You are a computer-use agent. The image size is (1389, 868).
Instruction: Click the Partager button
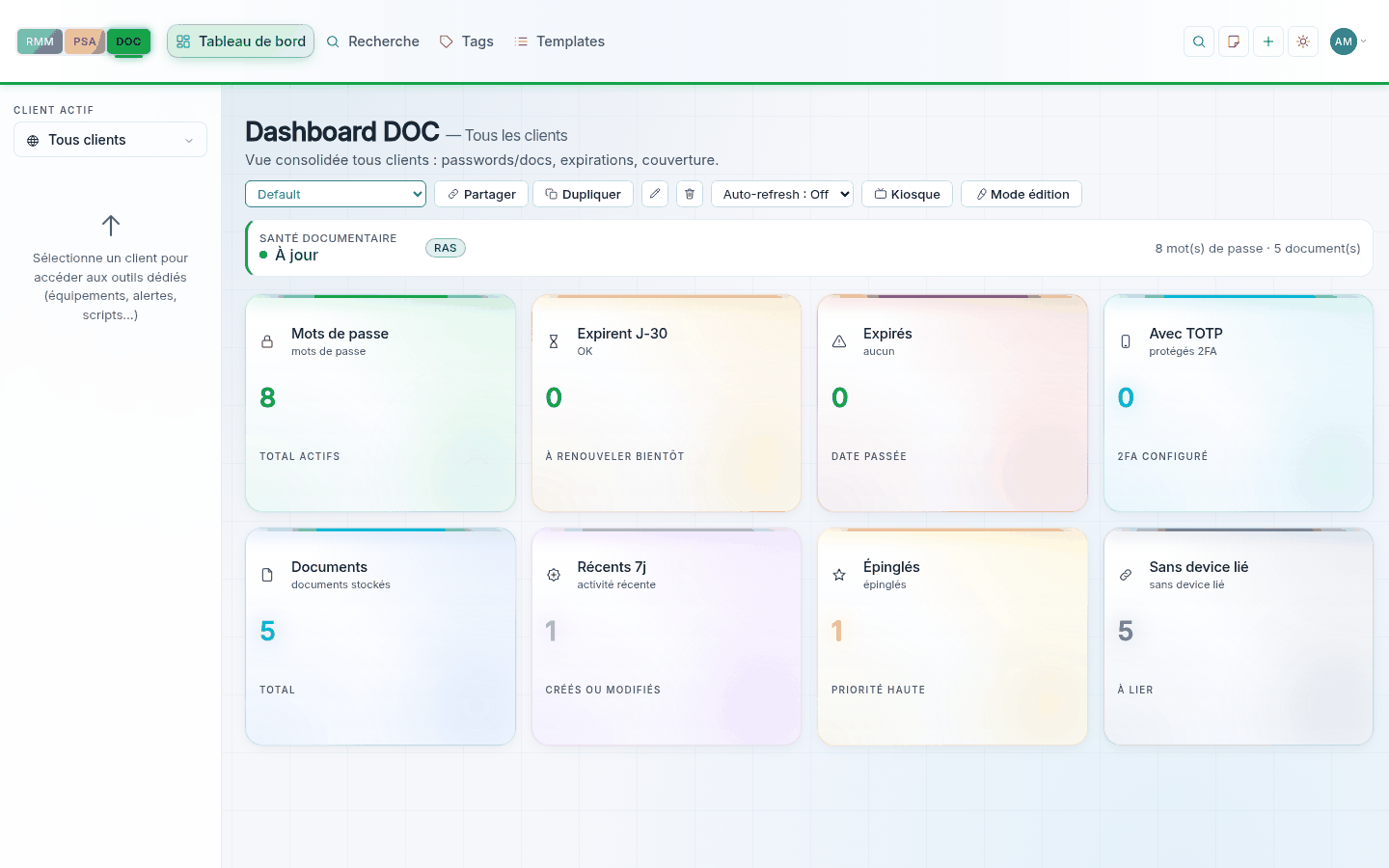point(481,194)
